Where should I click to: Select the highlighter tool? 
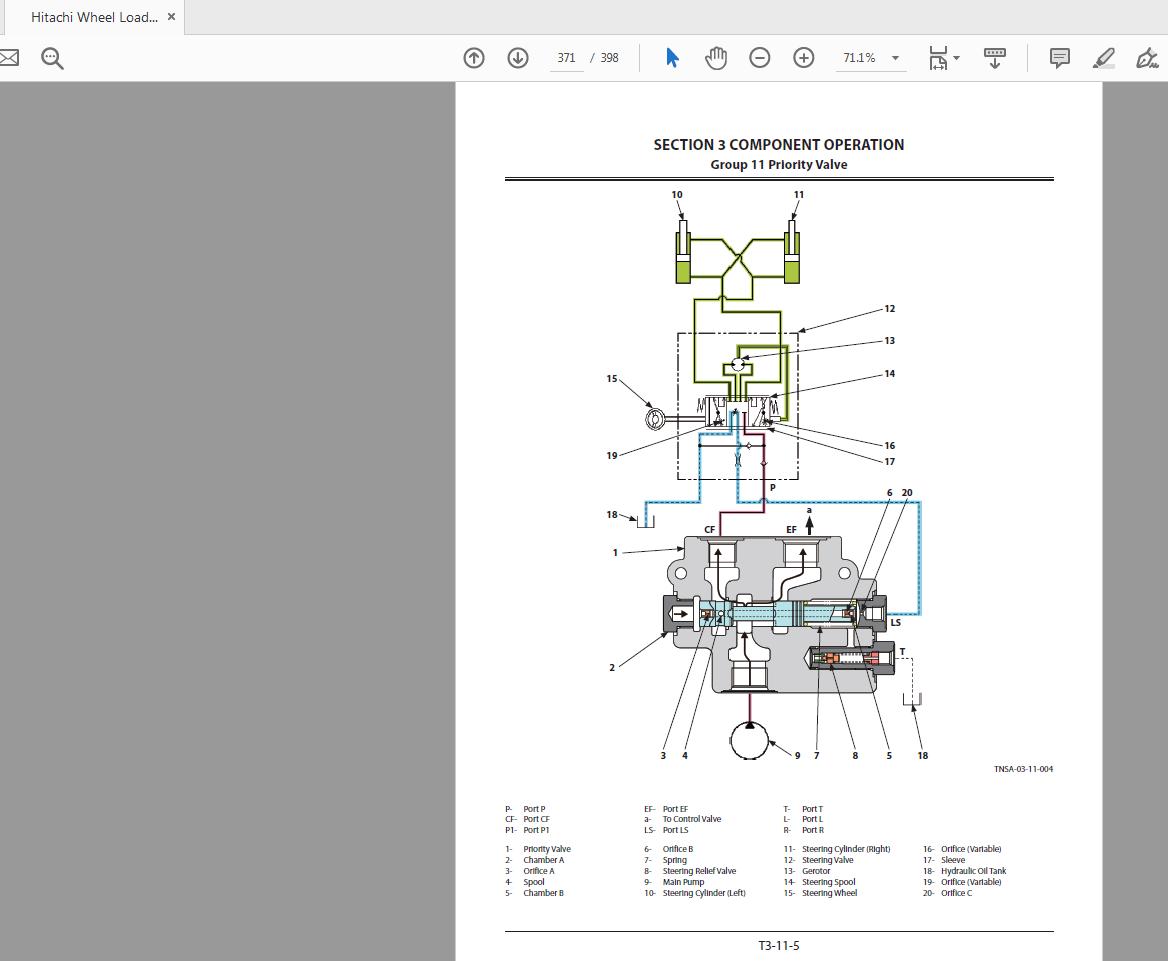click(1103, 57)
